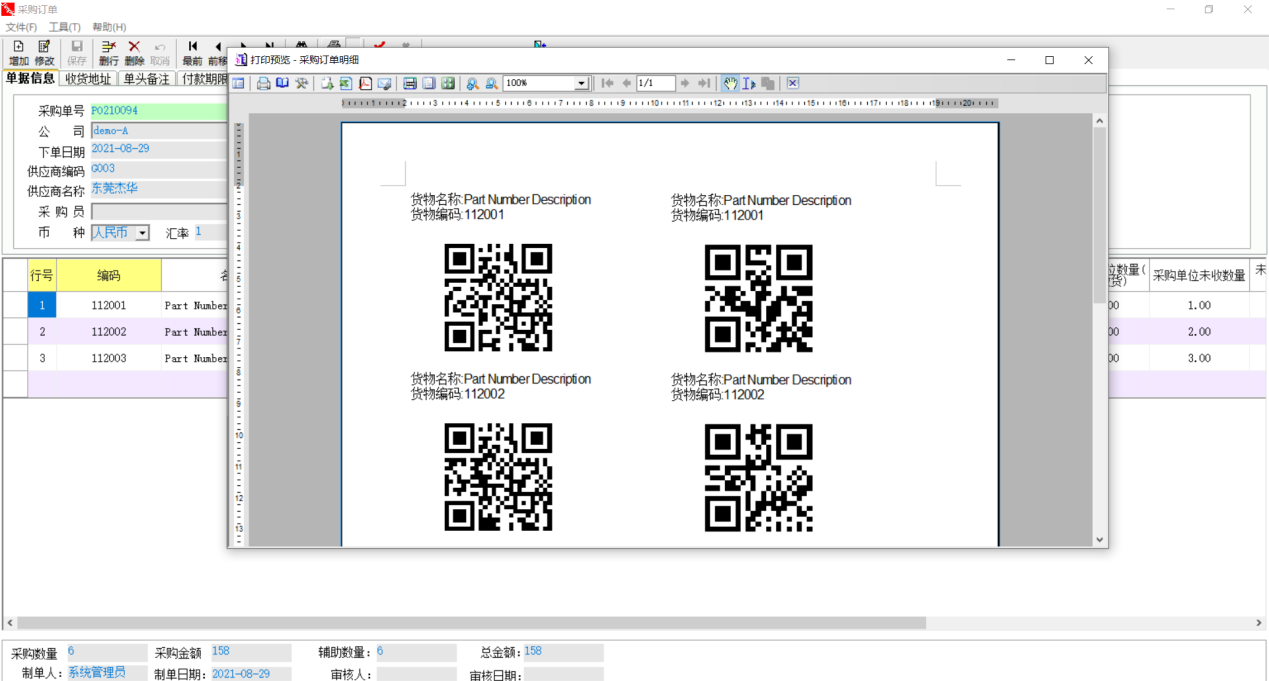Click the printer icon in print preview toolbar

tap(263, 84)
